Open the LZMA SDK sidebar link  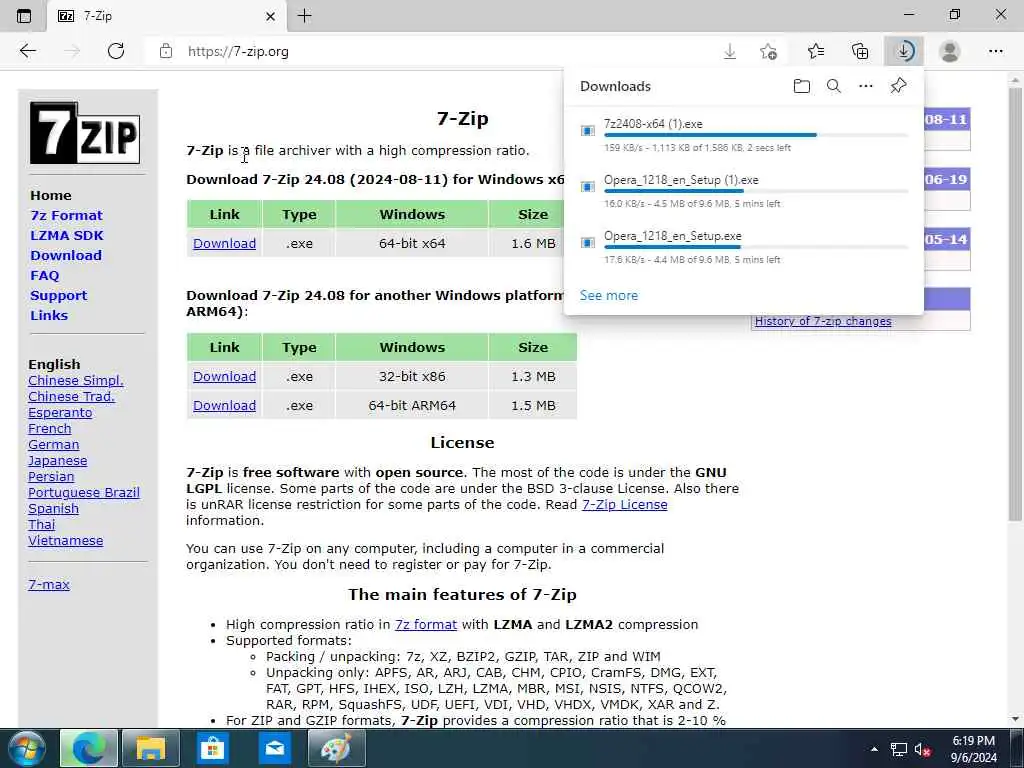pos(67,235)
